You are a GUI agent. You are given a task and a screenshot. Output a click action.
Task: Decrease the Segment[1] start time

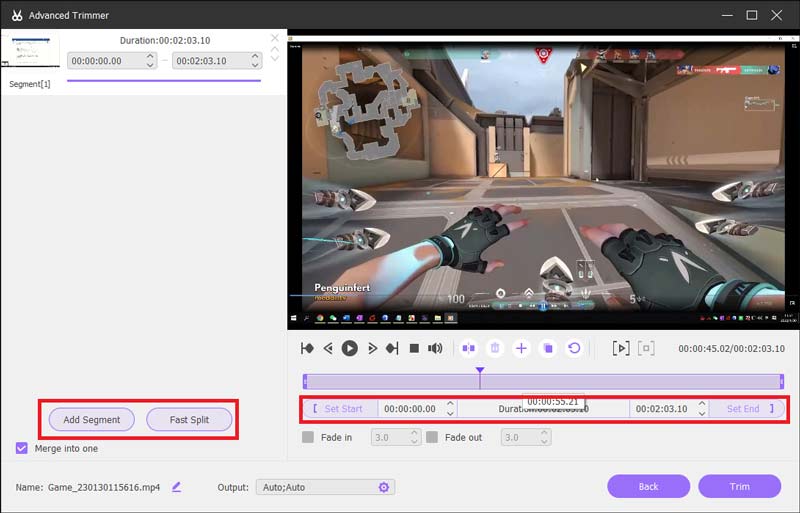point(150,64)
